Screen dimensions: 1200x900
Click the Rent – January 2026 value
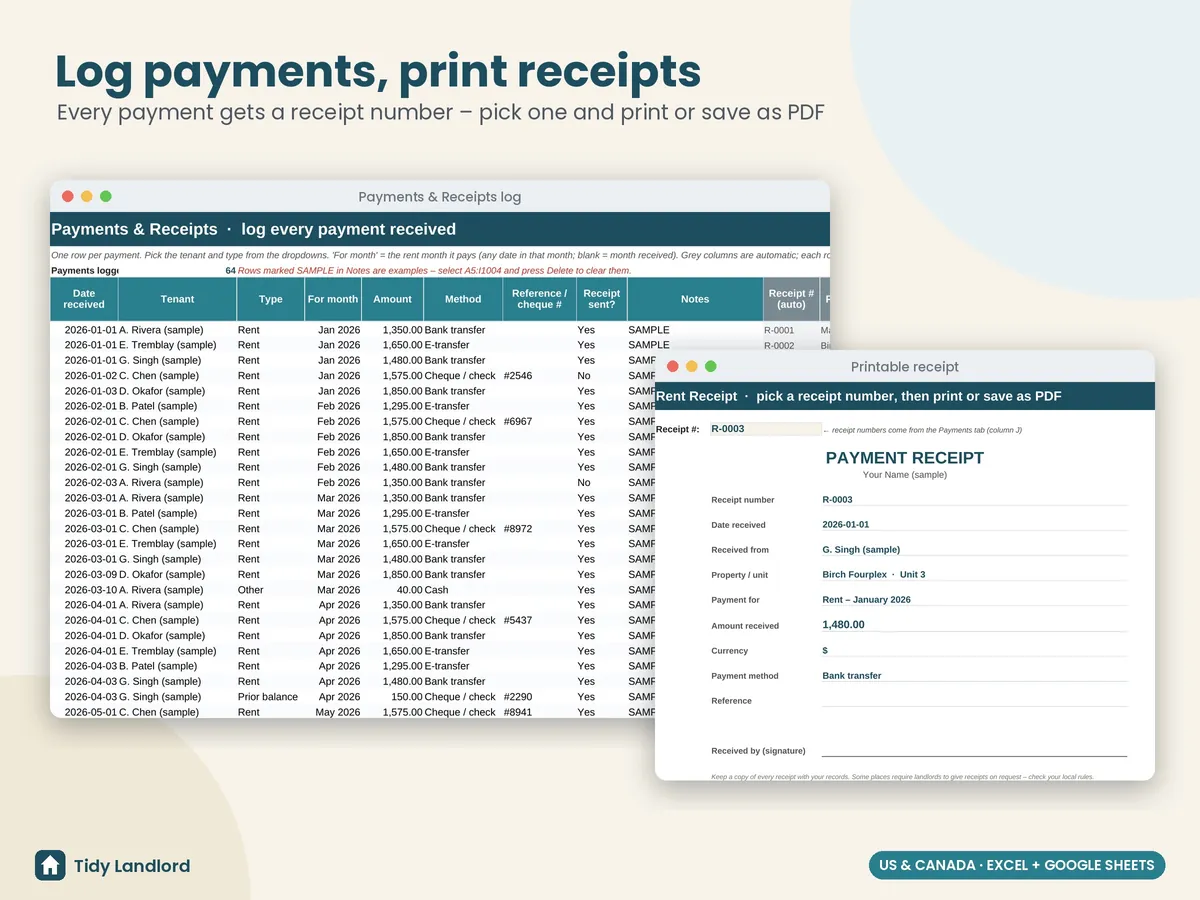[x=866, y=599]
